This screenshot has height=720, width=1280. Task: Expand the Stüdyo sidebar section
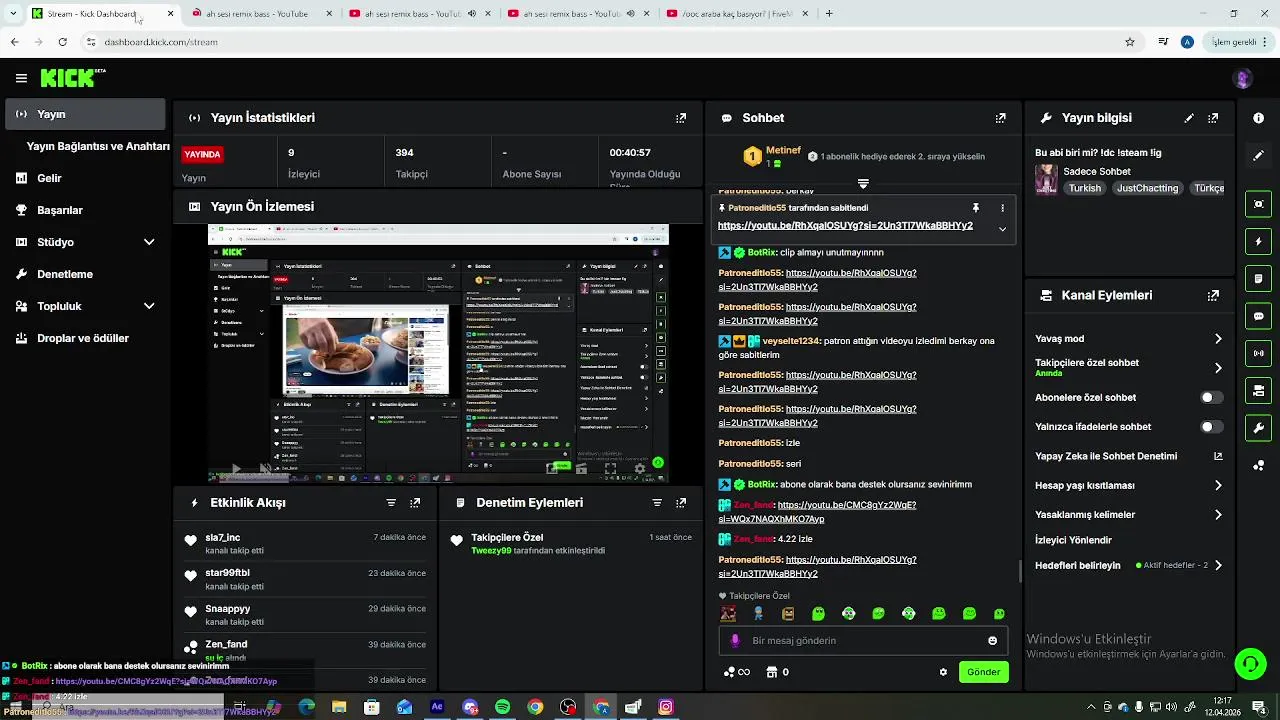point(149,242)
